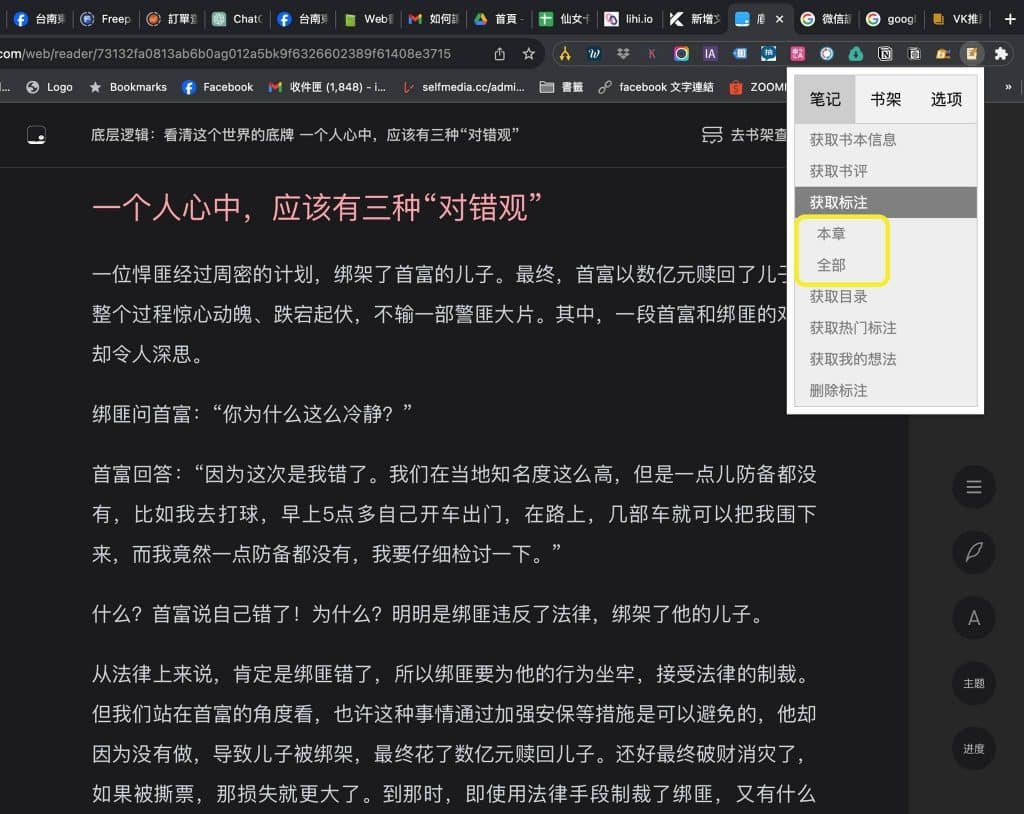This screenshot has height=814, width=1024.
Task: Open font size 'A' round button
Action: [x=974, y=617]
